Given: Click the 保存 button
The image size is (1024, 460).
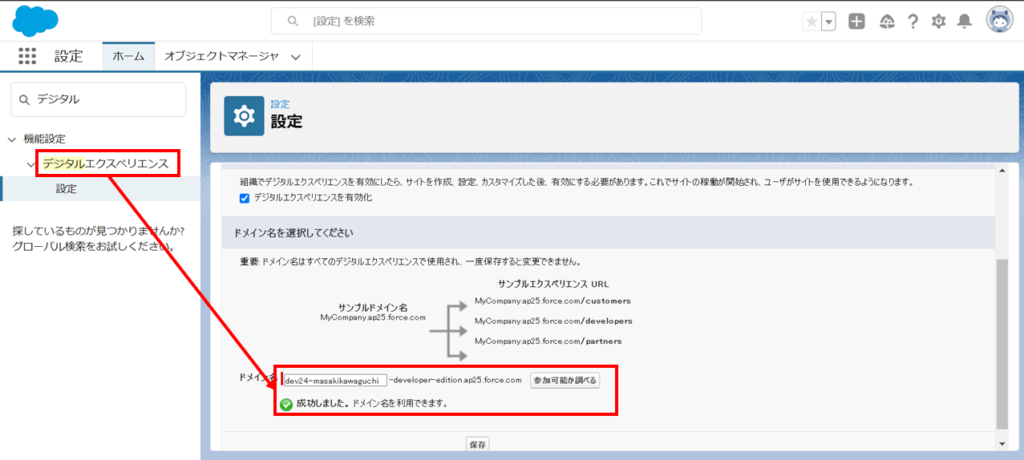Looking at the screenshot, I should 477,443.
